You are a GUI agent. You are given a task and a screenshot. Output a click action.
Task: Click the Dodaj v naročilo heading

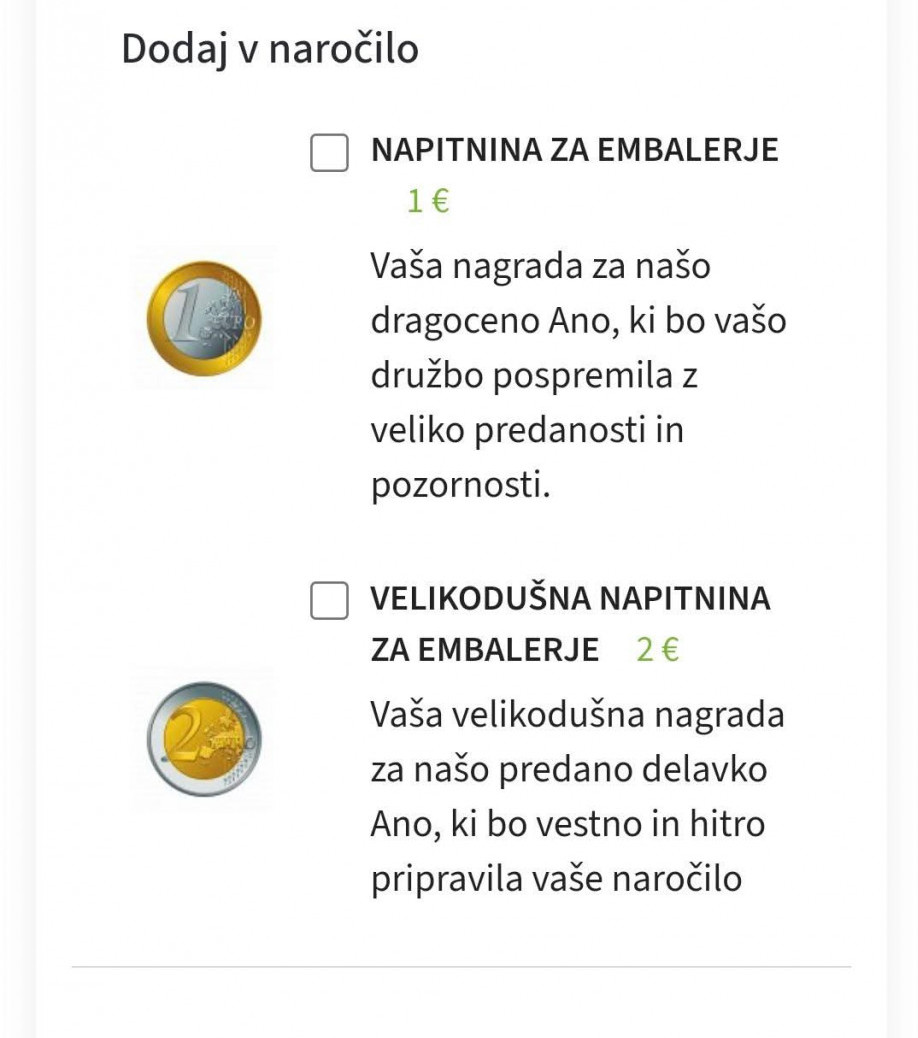point(270,49)
